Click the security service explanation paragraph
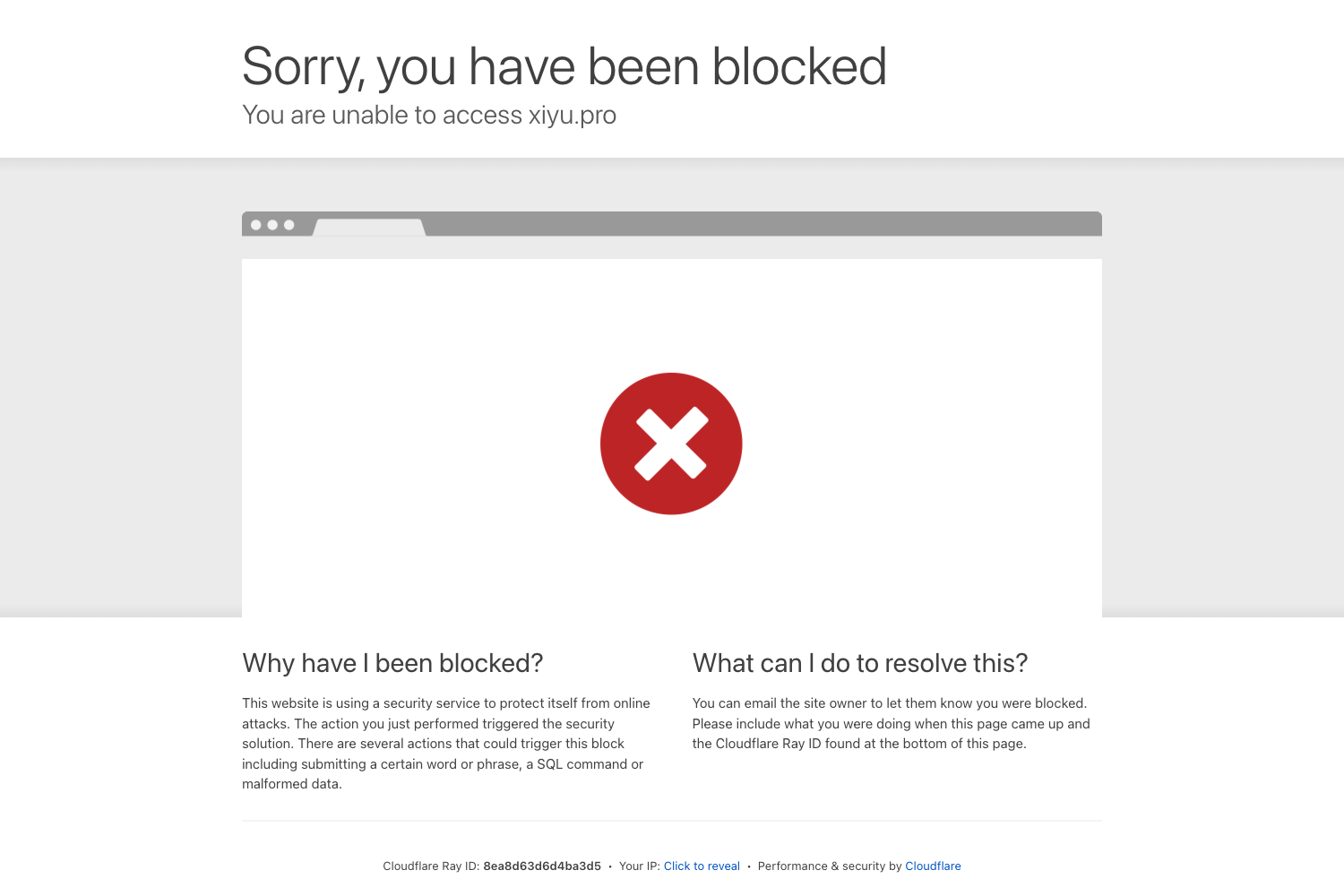The width and height of the screenshot is (1344, 896). tap(446, 744)
